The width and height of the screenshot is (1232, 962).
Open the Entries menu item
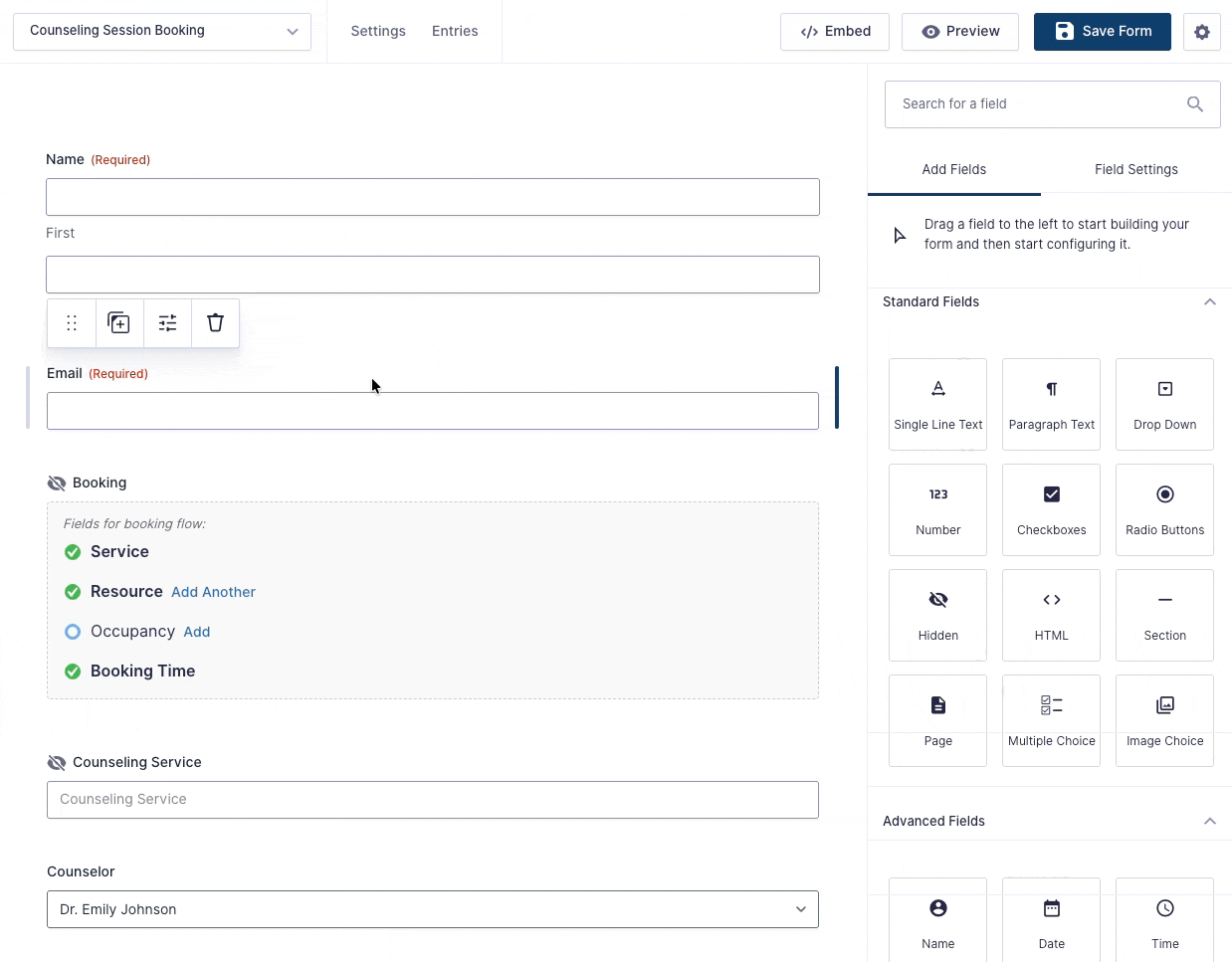pyautogui.click(x=455, y=32)
